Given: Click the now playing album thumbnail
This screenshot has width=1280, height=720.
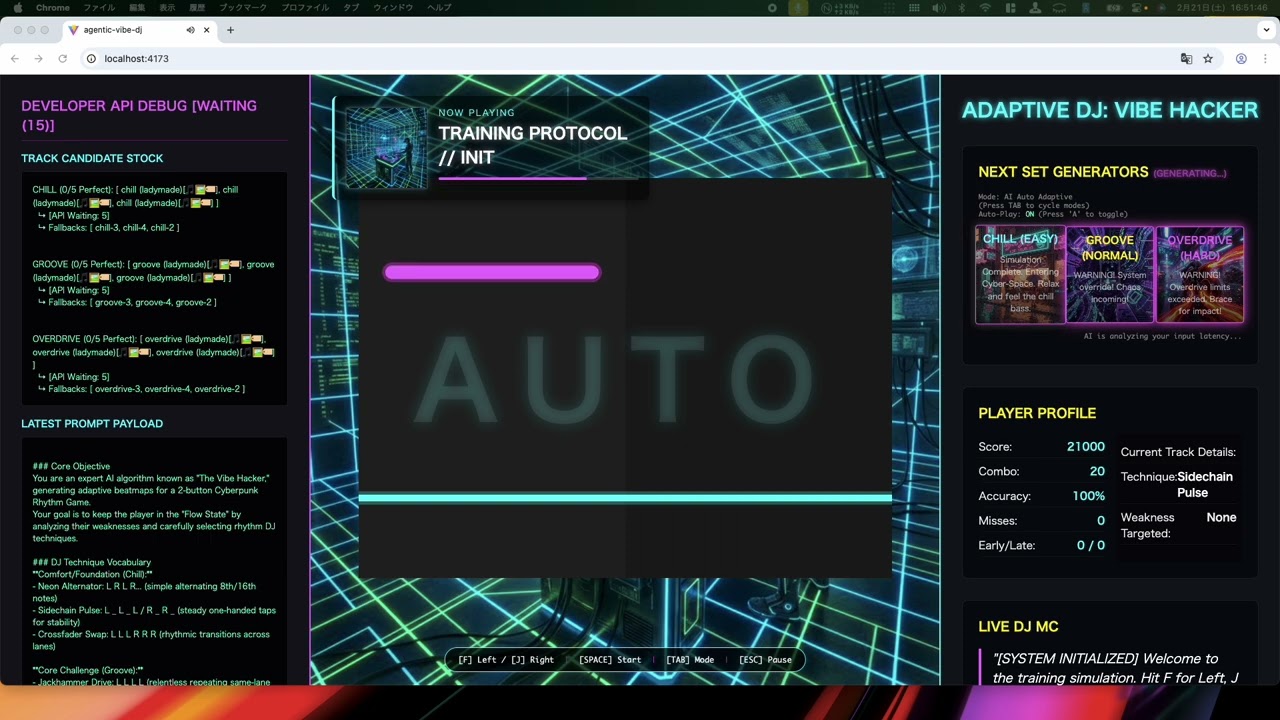Looking at the screenshot, I should pos(386,148).
